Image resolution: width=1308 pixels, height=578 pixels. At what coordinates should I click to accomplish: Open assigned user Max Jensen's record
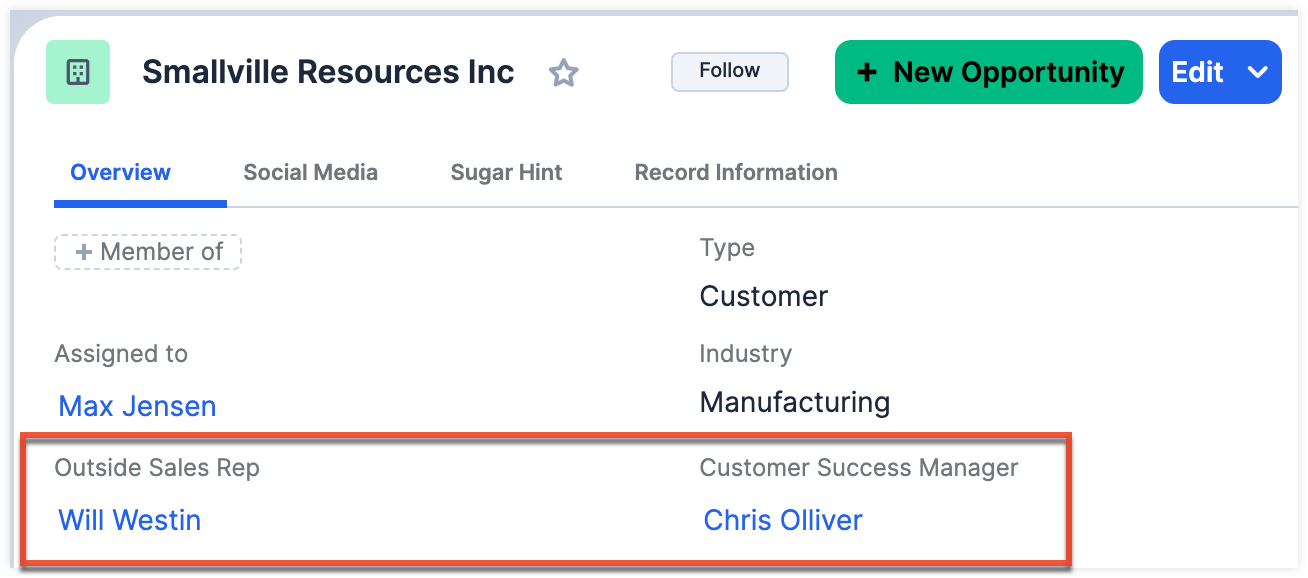137,406
